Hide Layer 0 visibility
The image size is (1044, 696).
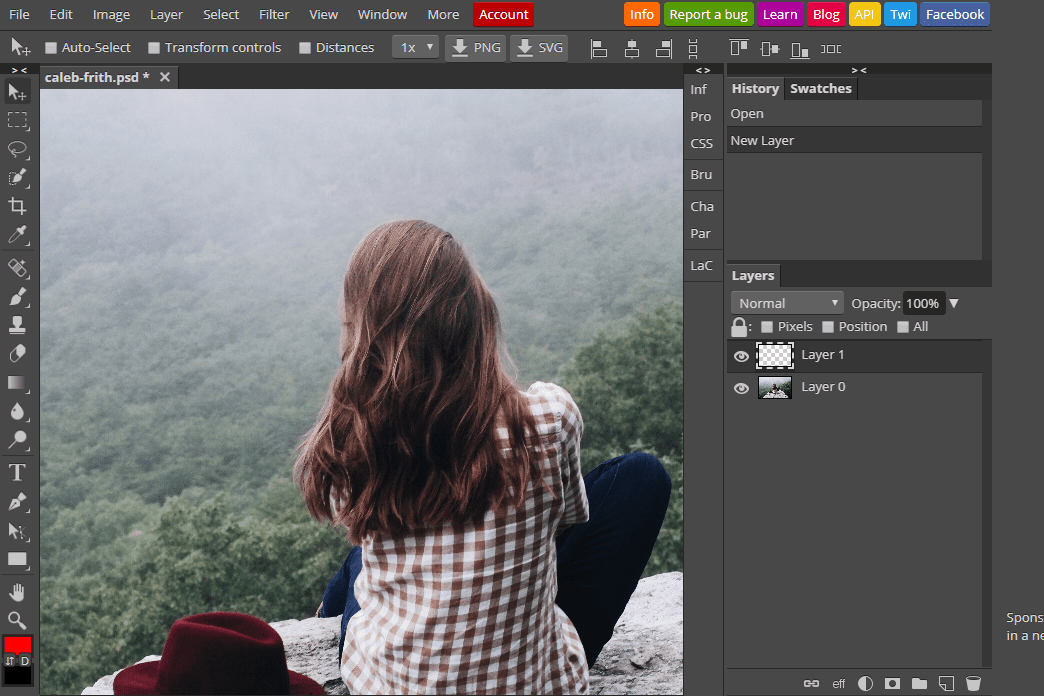[x=741, y=387]
